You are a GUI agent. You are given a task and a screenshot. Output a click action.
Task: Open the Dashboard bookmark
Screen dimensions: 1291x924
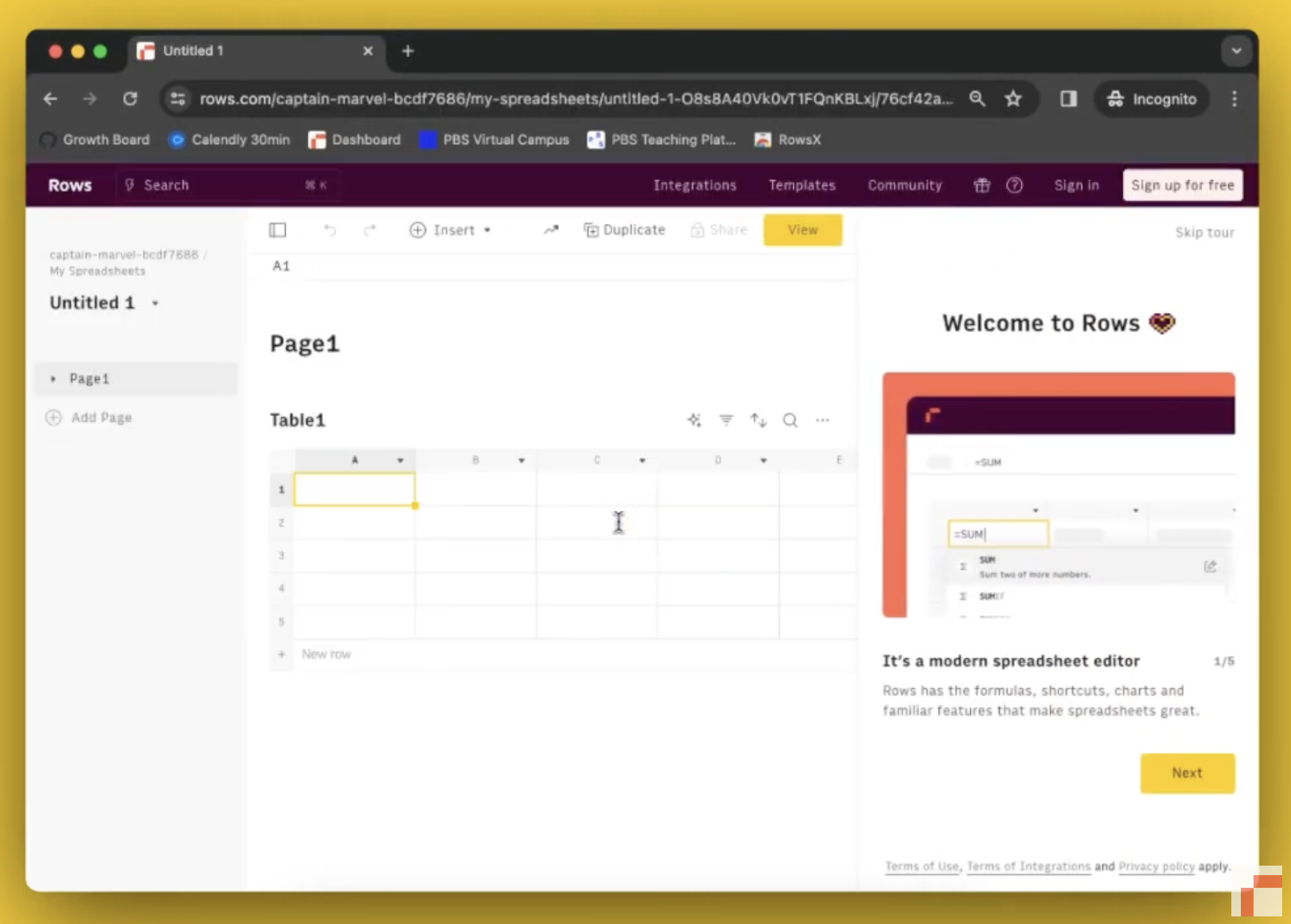[x=355, y=140]
